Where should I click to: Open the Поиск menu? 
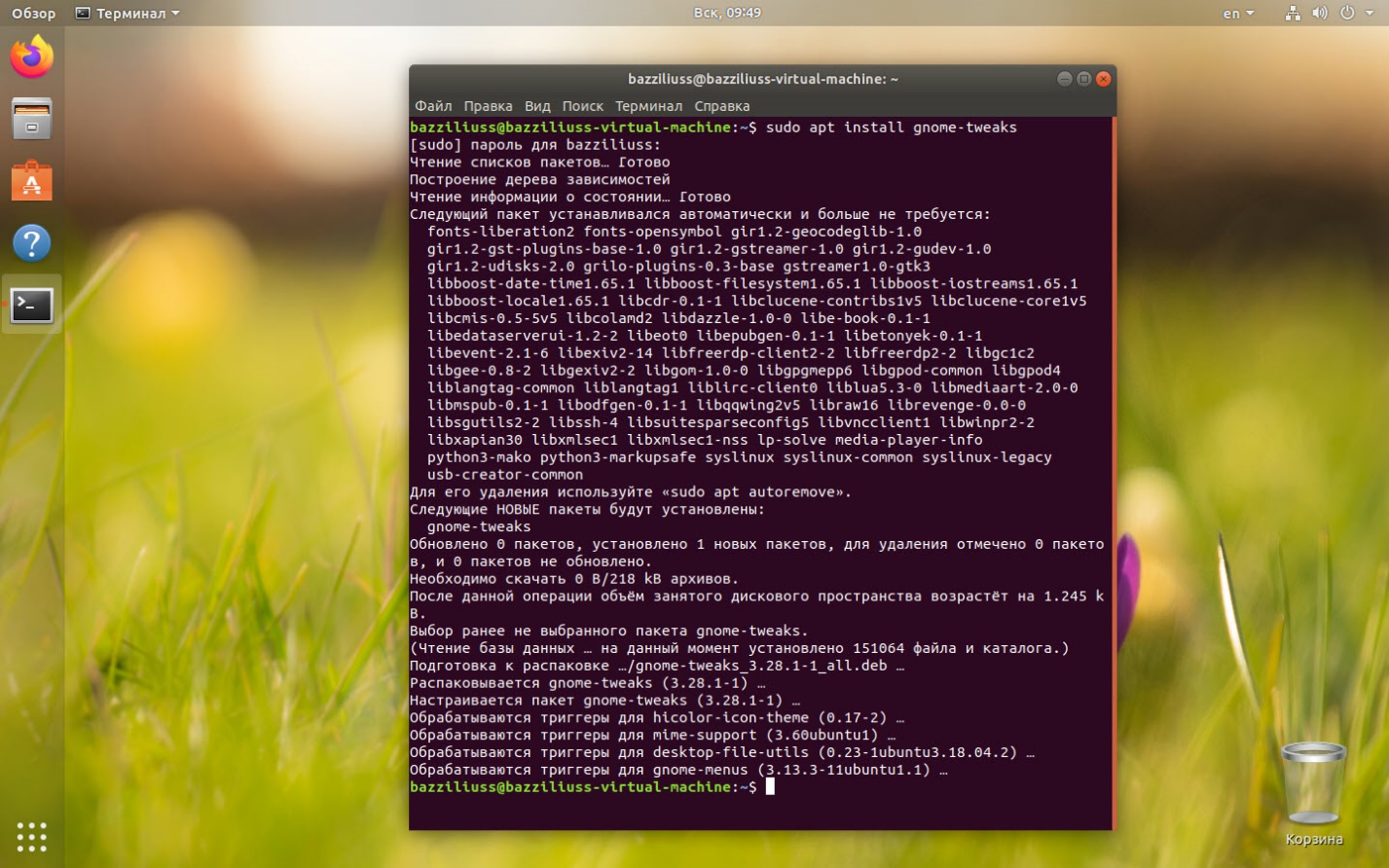pos(582,106)
